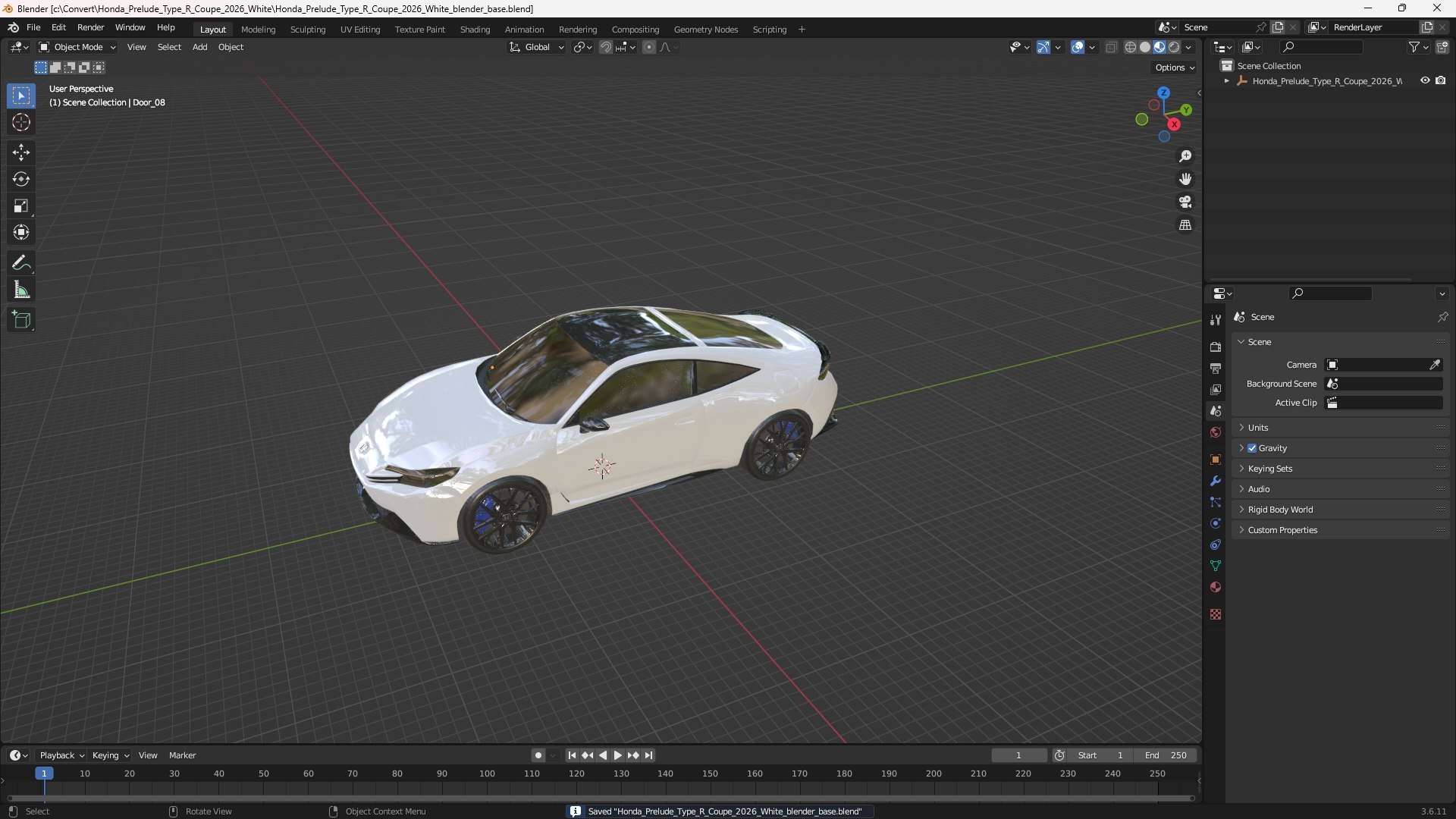Open the Texture properties tab
Viewport: 1456px width, 819px height.
click(x=1216, y=614)
